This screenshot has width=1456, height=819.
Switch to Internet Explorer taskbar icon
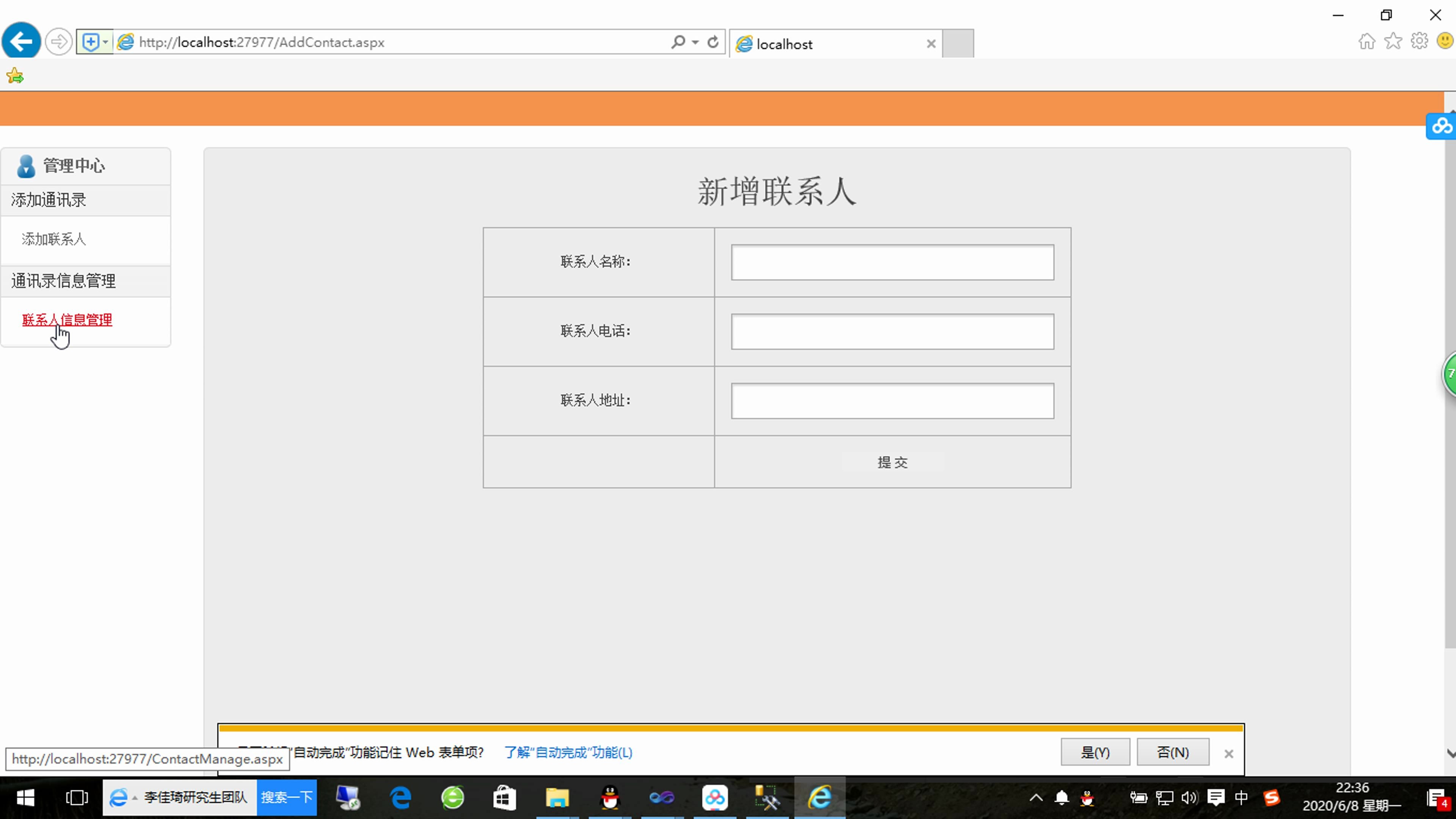point(819,797)
